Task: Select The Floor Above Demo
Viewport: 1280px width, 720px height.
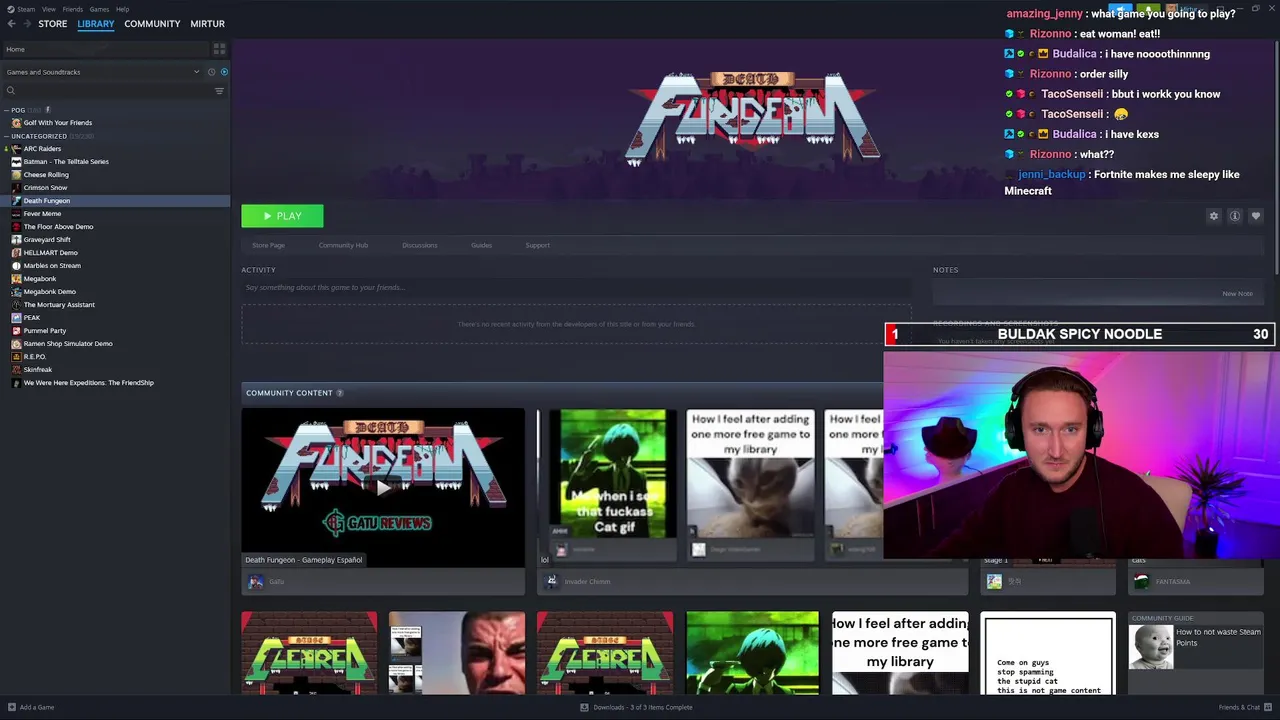Action: 58,227
